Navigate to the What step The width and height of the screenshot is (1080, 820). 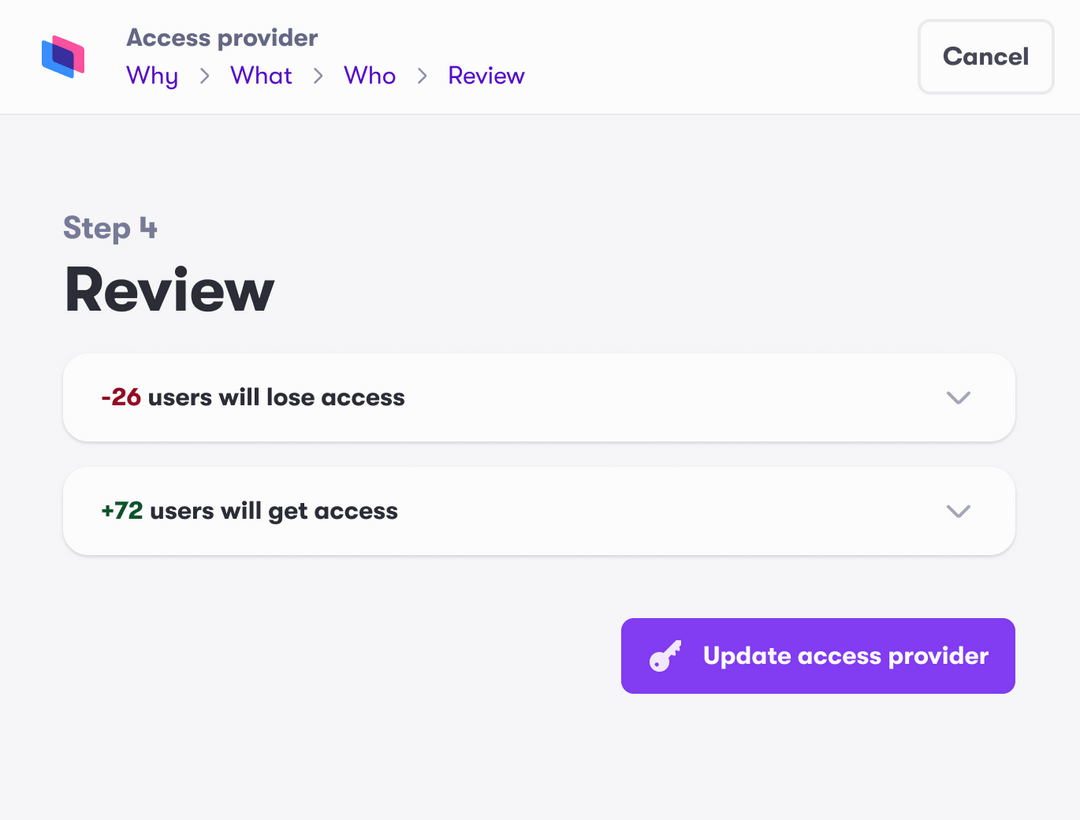click(x=261, y=76)
